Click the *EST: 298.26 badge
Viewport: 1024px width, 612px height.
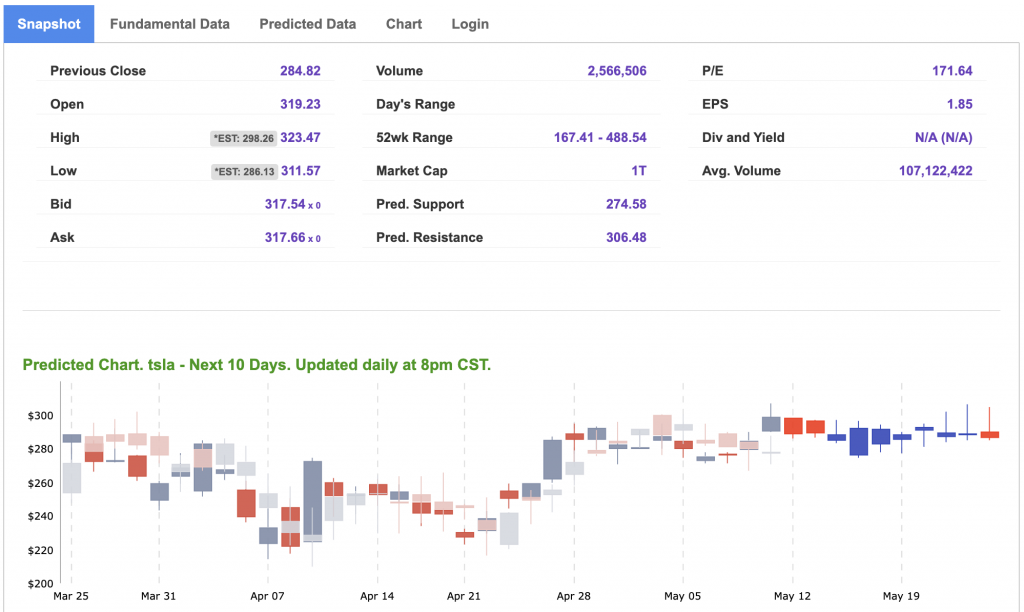point(244,138)
